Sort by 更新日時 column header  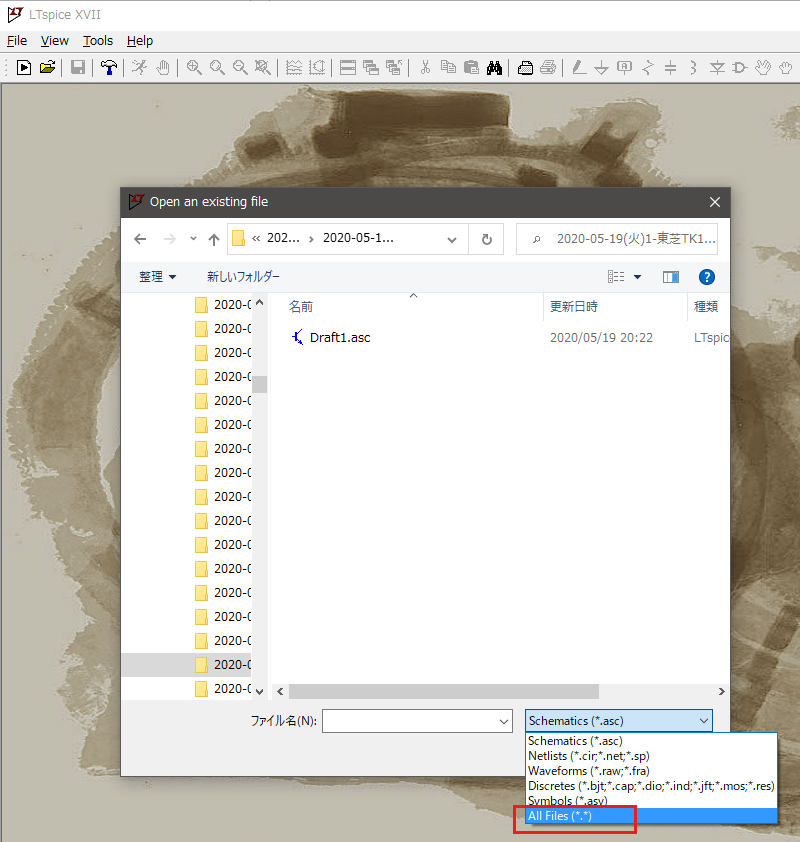[x=573, y=307]
